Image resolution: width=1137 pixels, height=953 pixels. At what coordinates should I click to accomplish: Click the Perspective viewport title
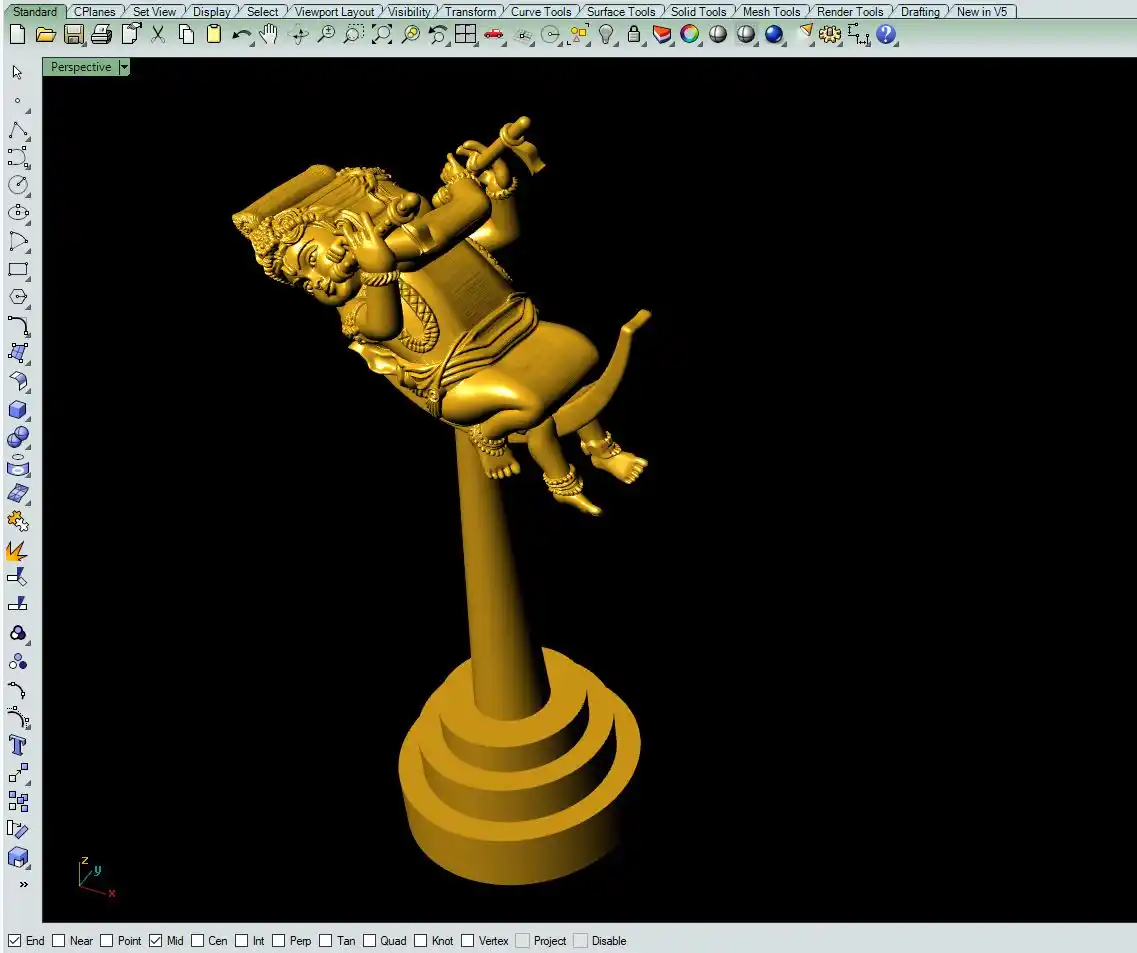81,67
